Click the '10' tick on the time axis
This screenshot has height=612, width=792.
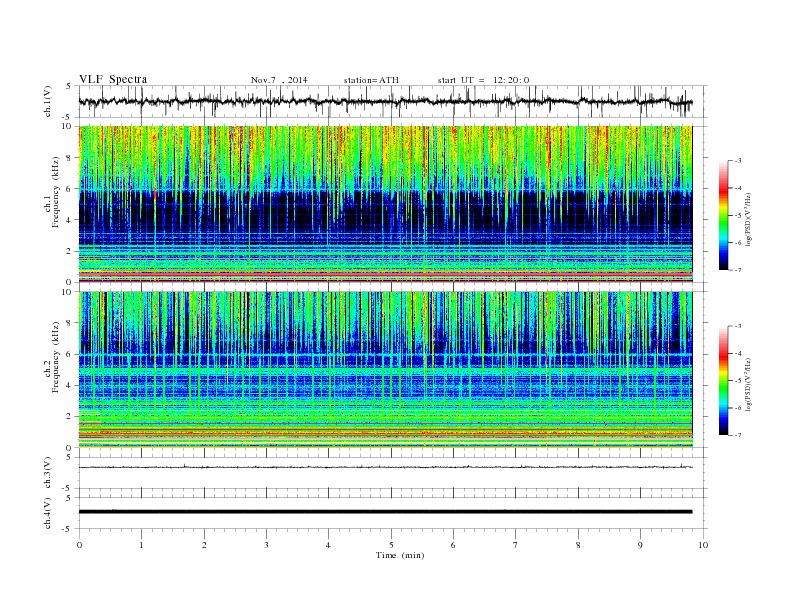[703, 545]
